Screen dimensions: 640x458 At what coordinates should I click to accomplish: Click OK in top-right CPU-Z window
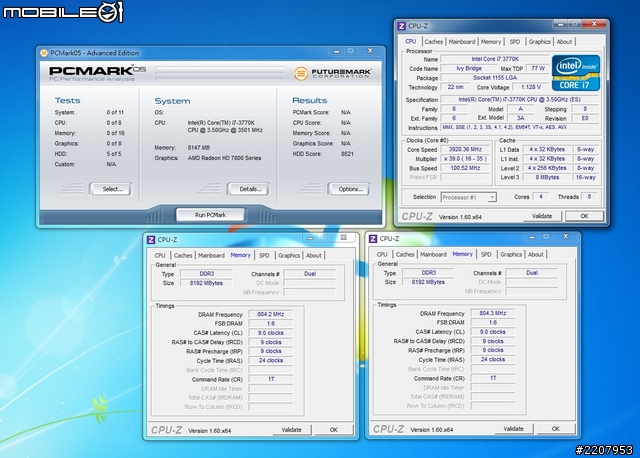[x=584, y=216]
